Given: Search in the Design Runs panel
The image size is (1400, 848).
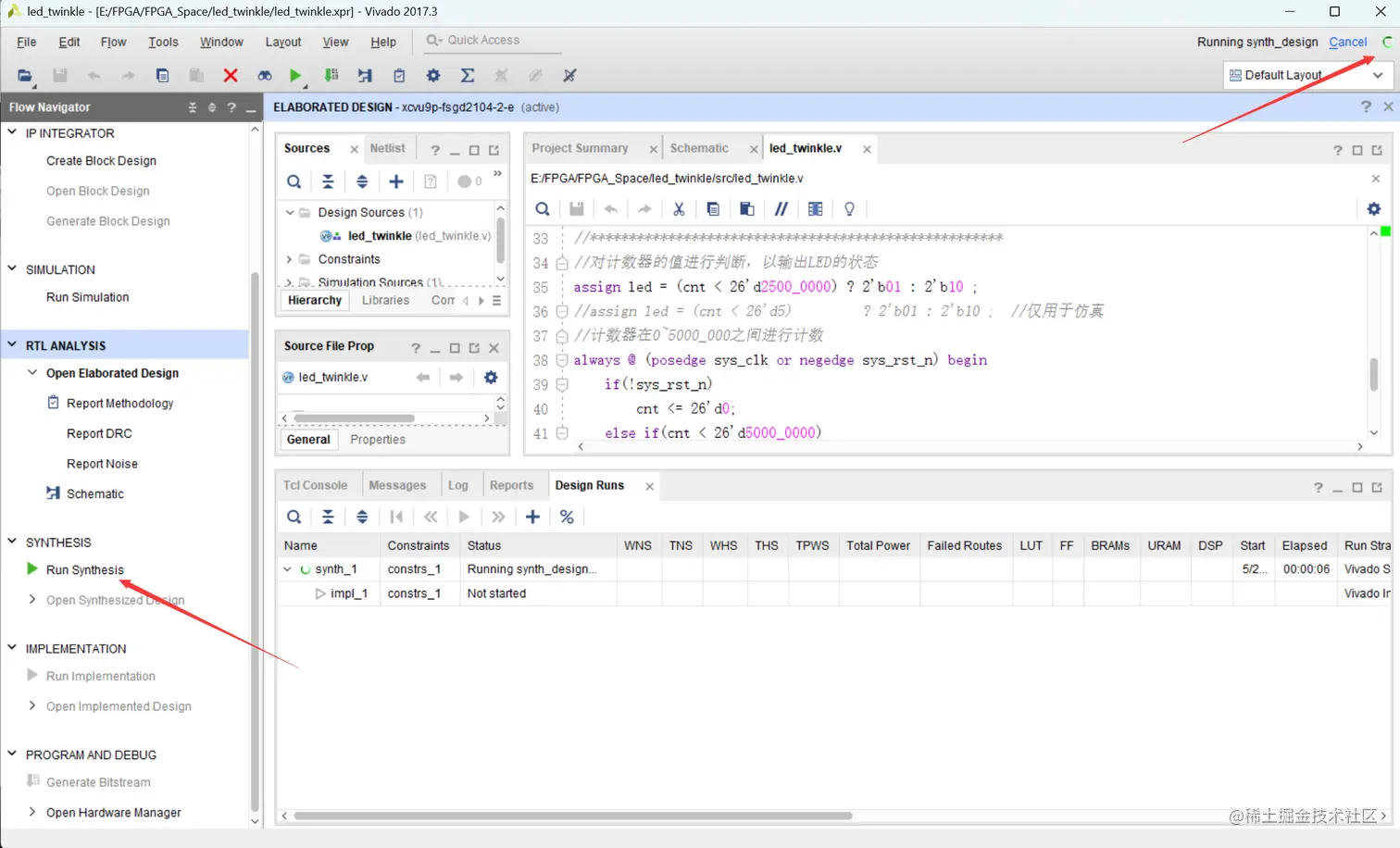Looking at the screenshot, I should tap(294, 518).
